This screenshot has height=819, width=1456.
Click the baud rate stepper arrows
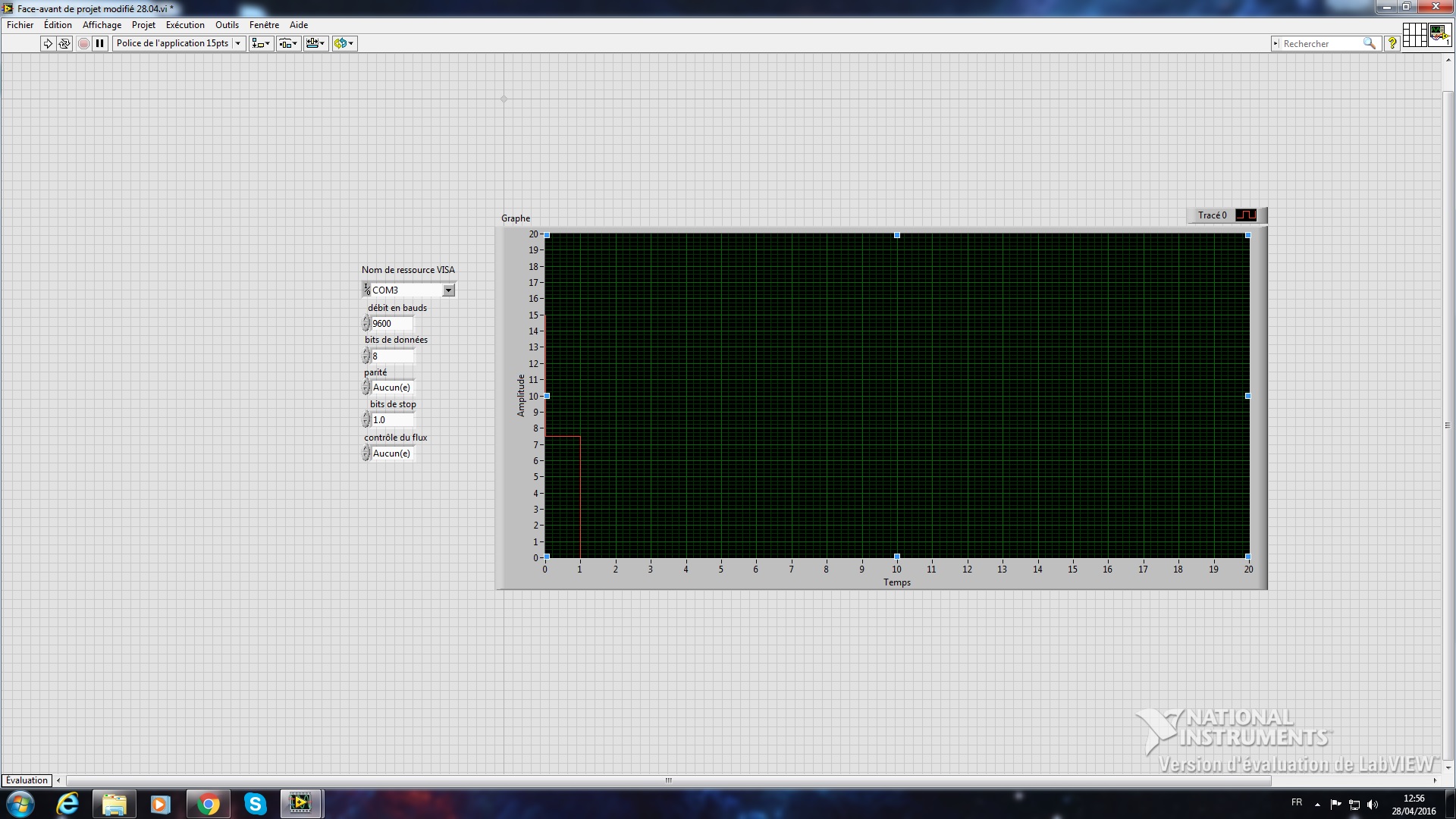point(366,324)
